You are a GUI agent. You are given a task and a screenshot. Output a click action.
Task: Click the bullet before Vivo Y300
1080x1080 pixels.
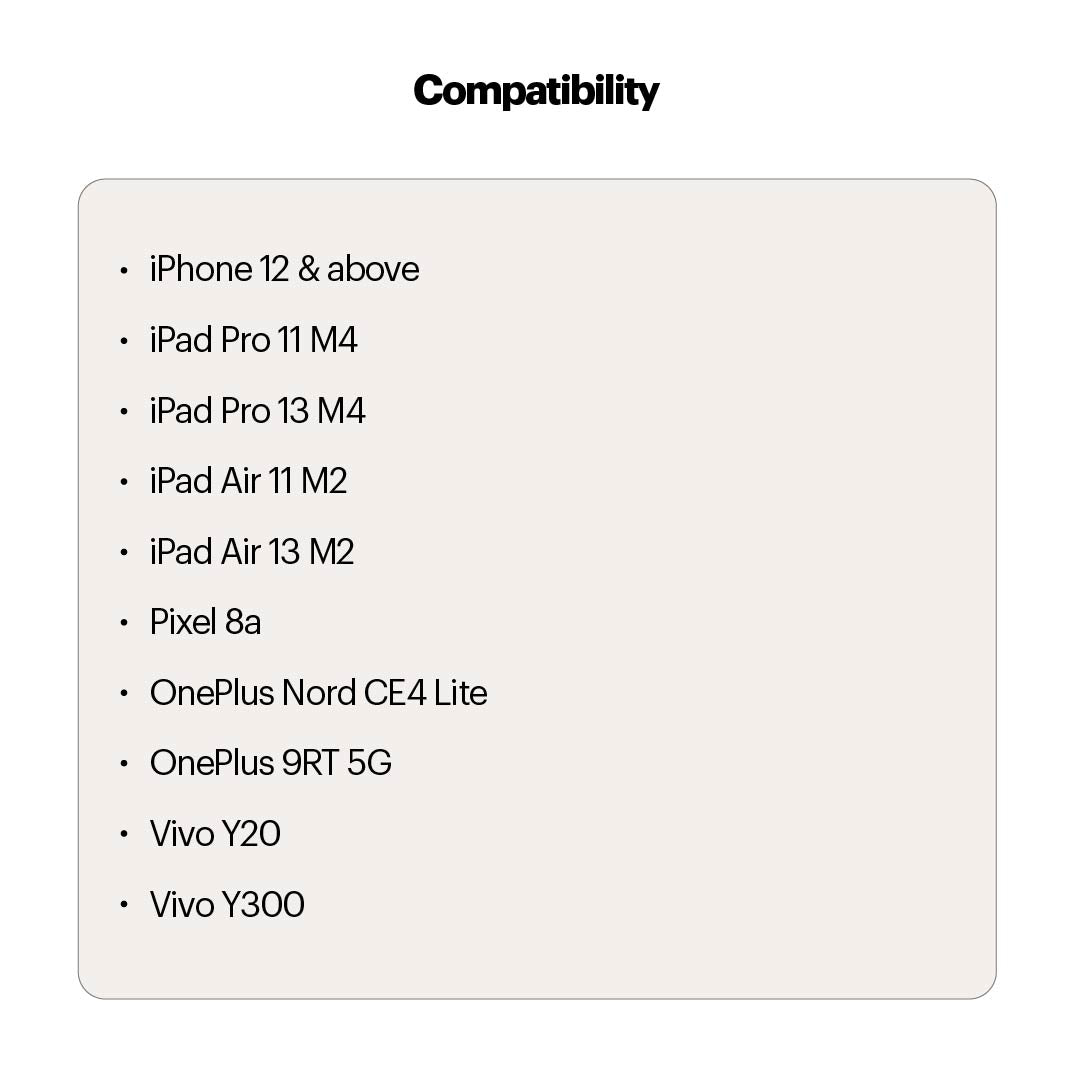[x=124, y=906]
